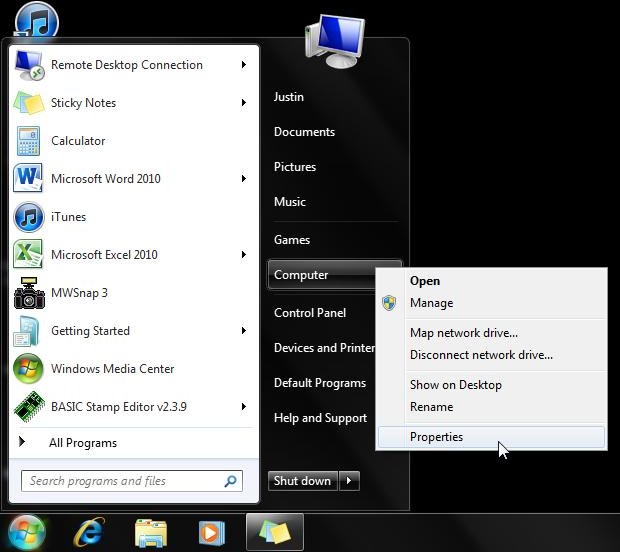The image size is (620, 552).
Task: Open iTunes icon in Start menu list
Action: pyautogui.click(x=28, y=217)
